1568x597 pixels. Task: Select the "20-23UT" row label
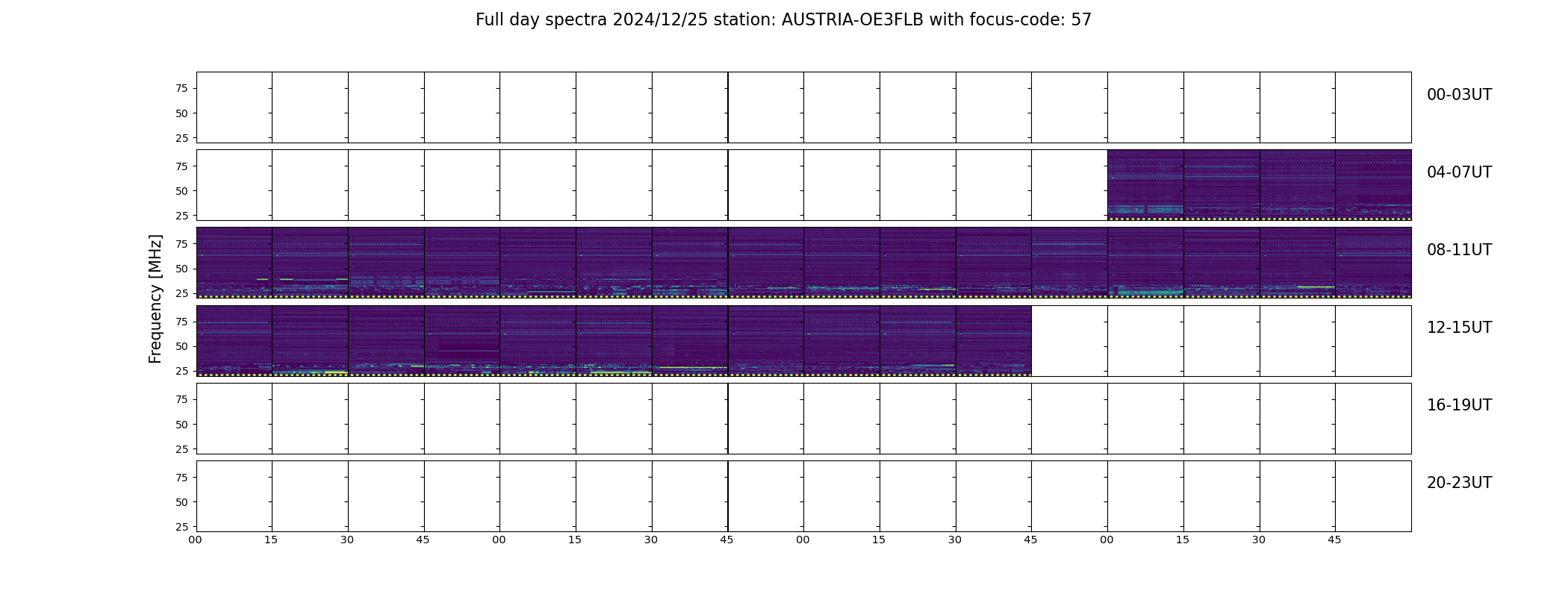[x=1459, y=483]
